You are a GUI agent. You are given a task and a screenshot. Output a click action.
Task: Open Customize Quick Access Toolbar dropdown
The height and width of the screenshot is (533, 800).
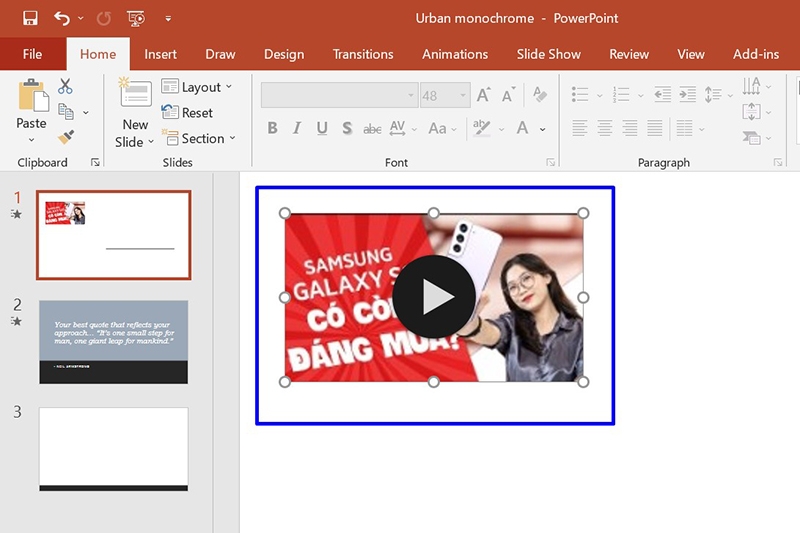pos(168,19)
